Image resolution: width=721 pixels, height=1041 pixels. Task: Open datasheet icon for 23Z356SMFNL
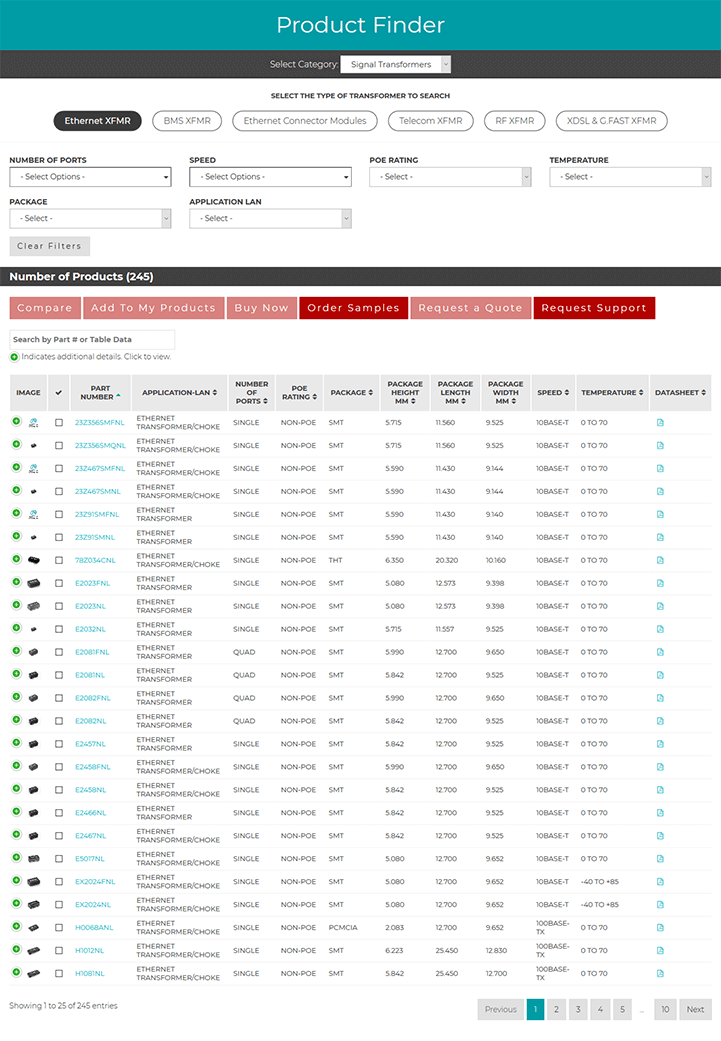(660, 423)
